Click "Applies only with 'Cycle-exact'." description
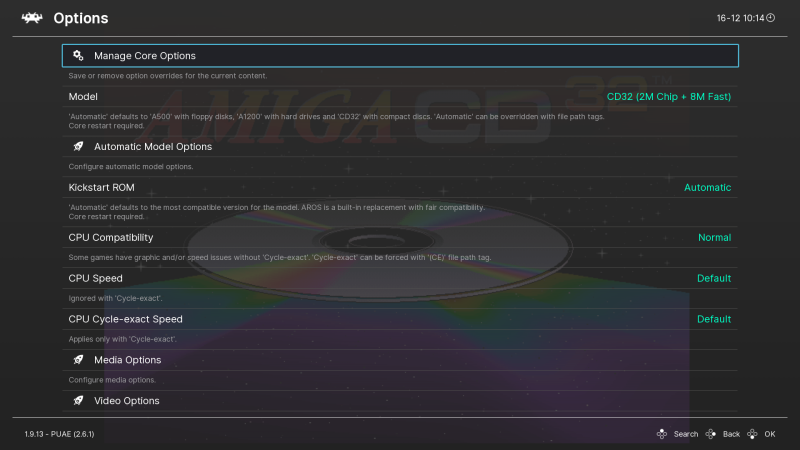Viewport: 800px width, 450px height. [122, 339]
